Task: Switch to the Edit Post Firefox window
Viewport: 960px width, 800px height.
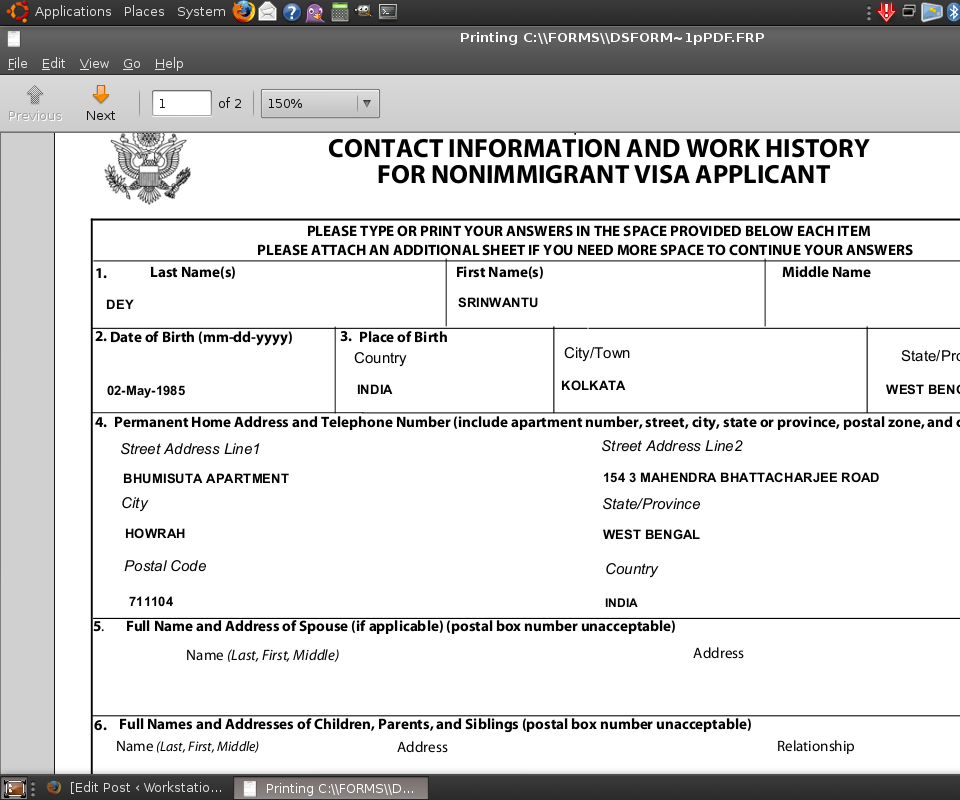Action: tap(134, 788)
